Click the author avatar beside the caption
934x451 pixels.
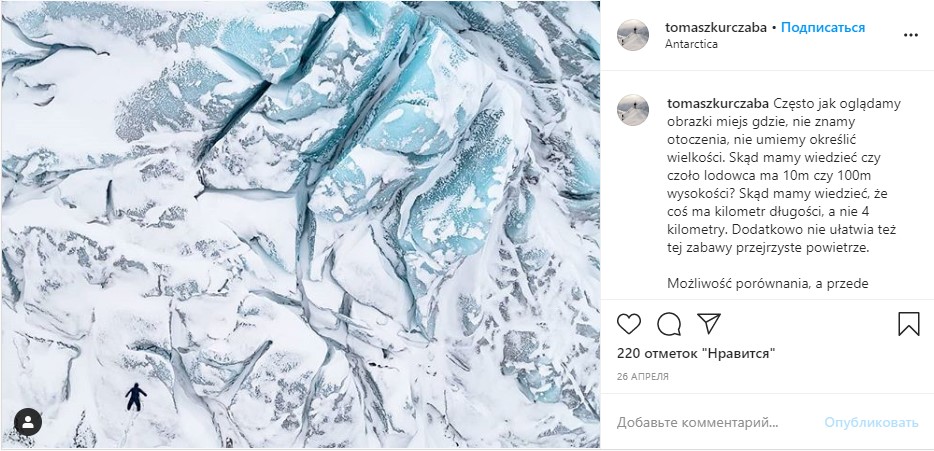coord(633,111)
